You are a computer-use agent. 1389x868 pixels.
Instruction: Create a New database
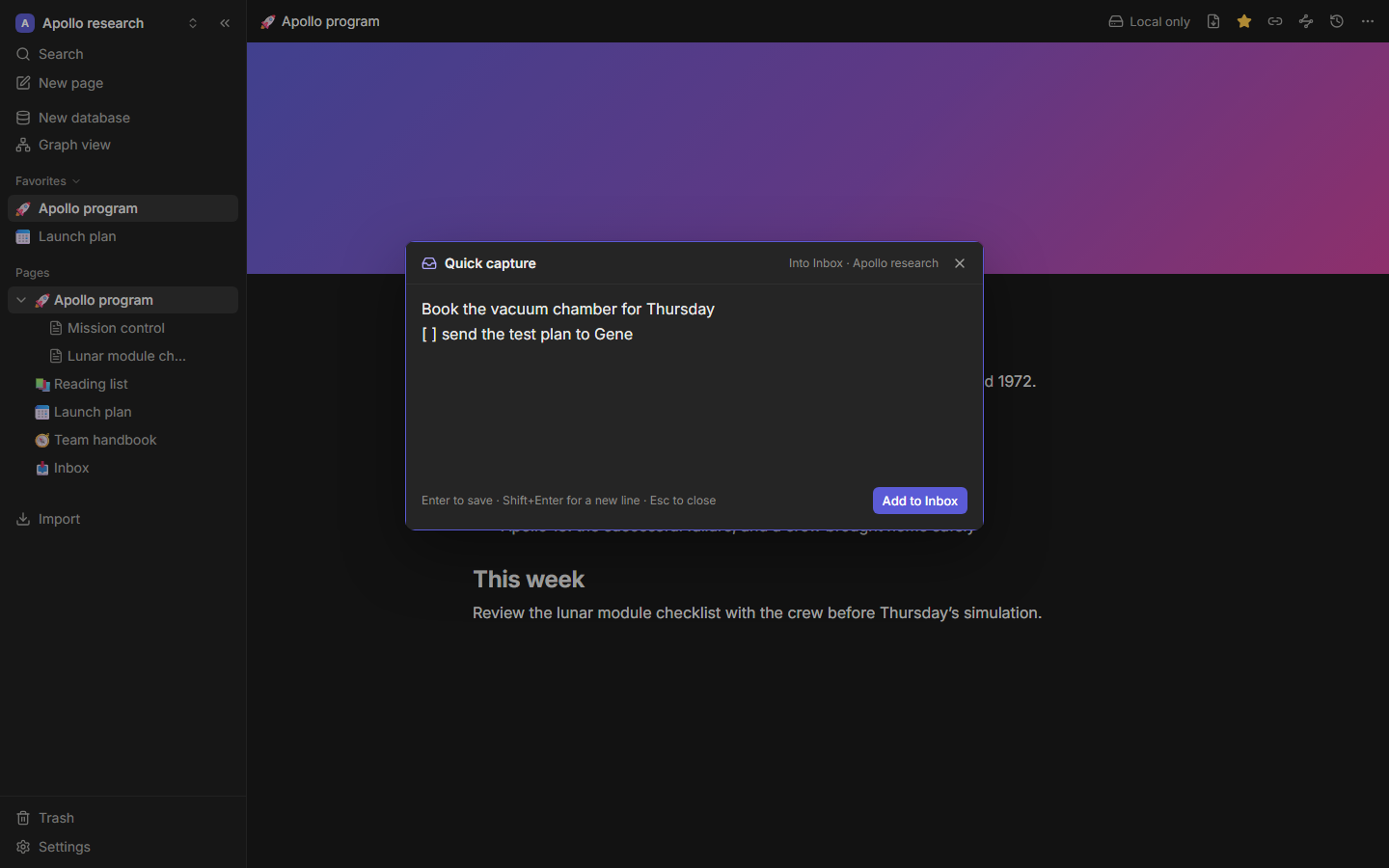coord(123,118)
